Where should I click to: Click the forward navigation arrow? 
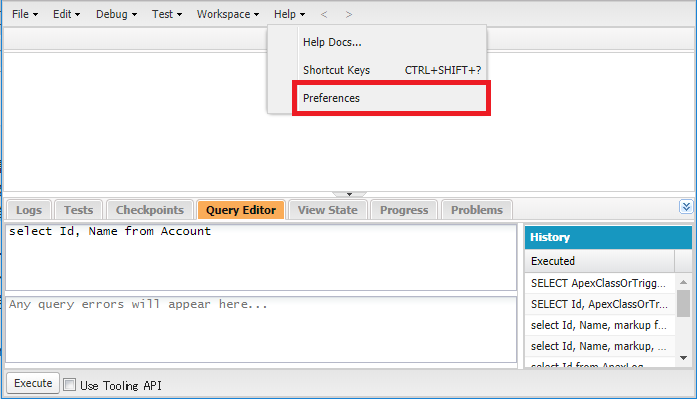348,15
